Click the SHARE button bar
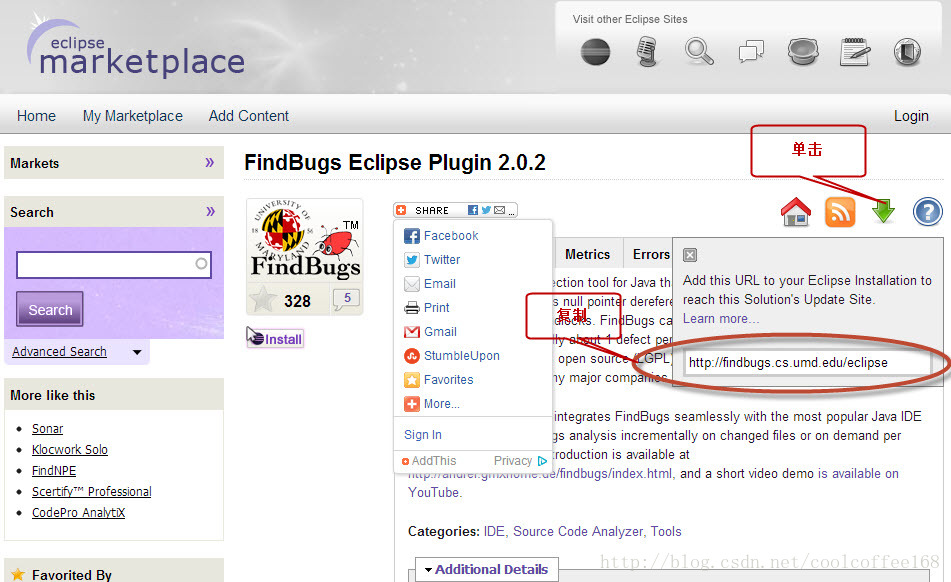Image resolution: width=951 pixels, height=582 pixels. pos(455,210)
